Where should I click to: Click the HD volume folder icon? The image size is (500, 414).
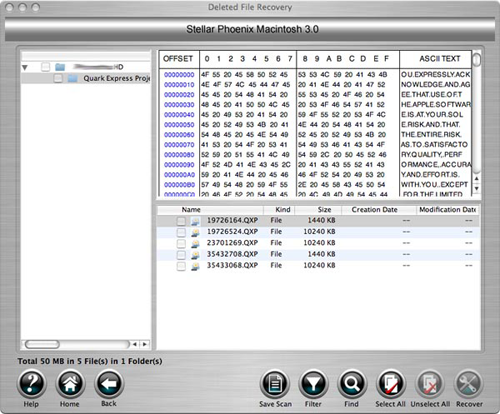point(60,67)
